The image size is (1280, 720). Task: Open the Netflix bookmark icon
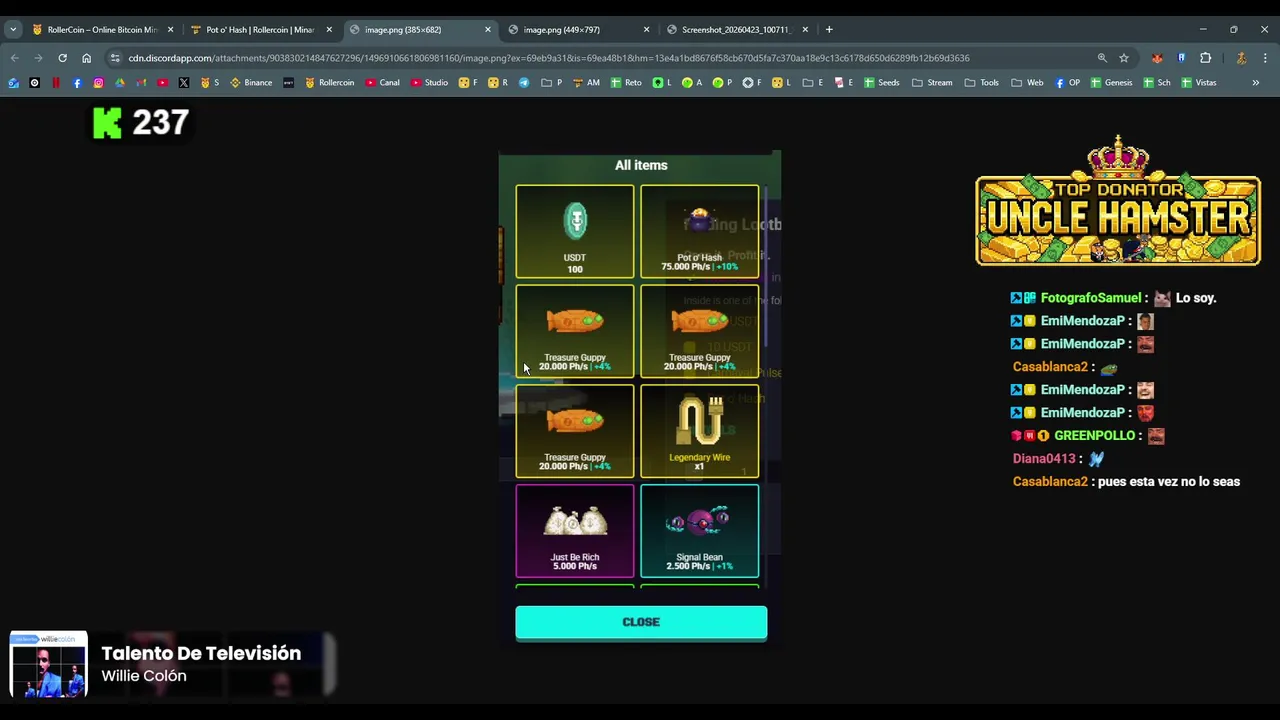56,83
